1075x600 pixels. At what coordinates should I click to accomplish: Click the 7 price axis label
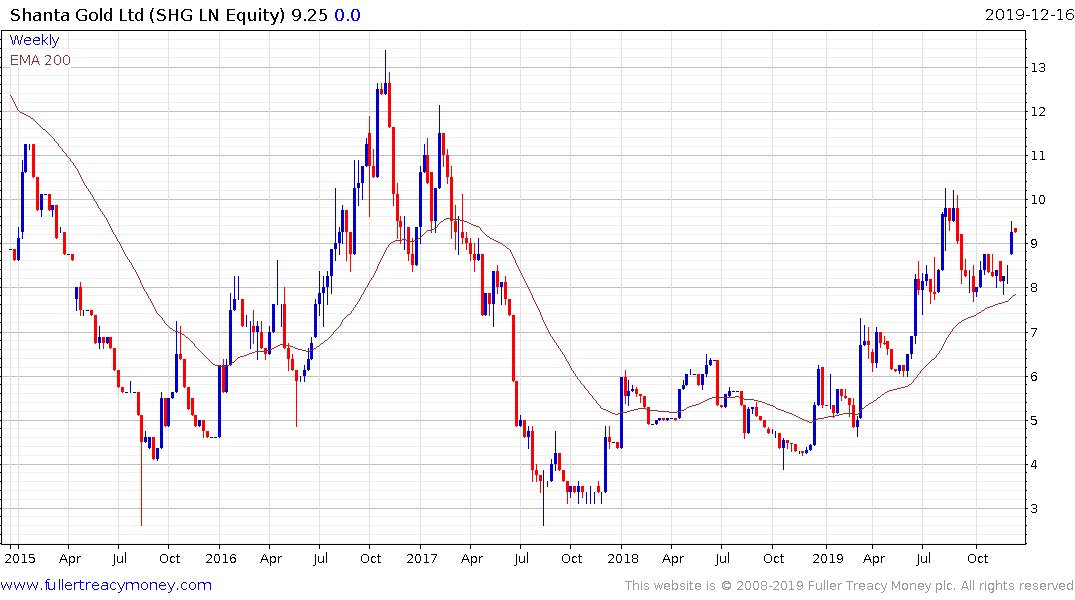(1033, 332)
